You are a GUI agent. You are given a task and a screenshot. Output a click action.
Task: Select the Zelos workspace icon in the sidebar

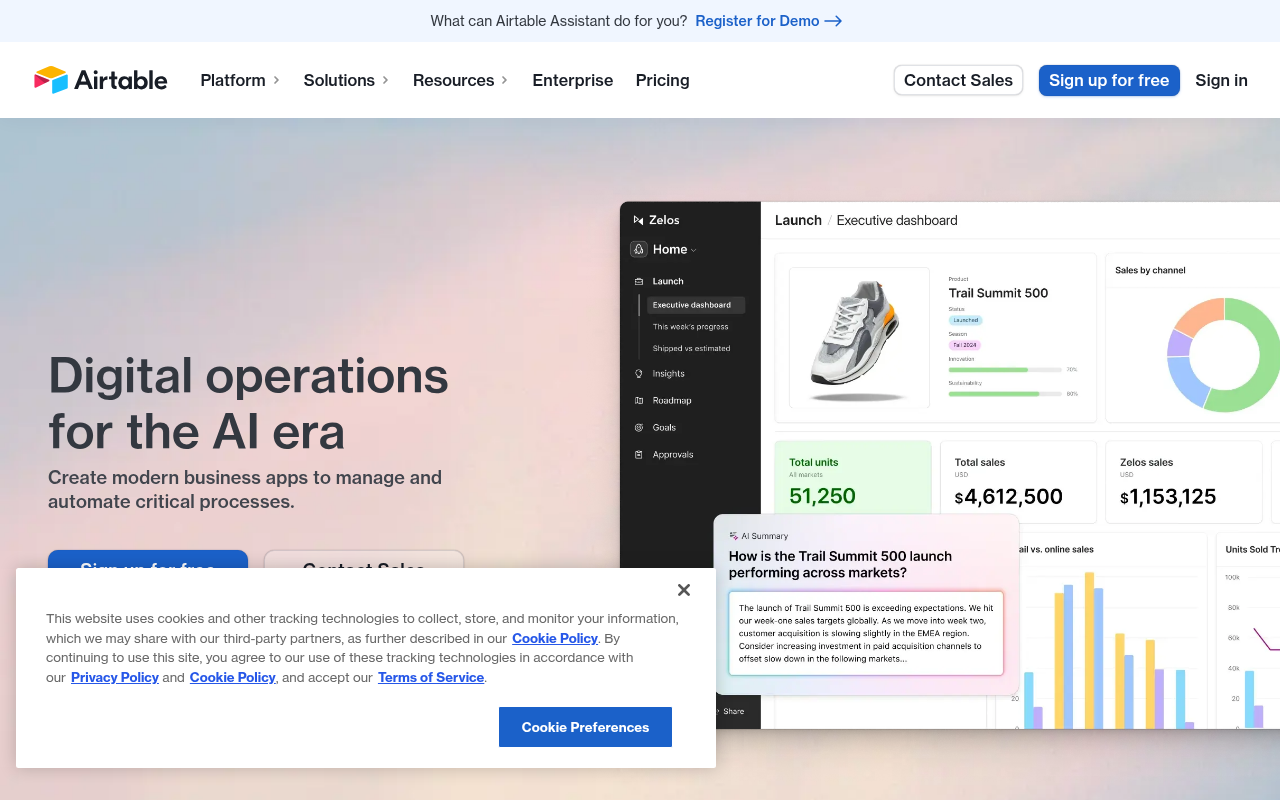(x=638, y=219)
